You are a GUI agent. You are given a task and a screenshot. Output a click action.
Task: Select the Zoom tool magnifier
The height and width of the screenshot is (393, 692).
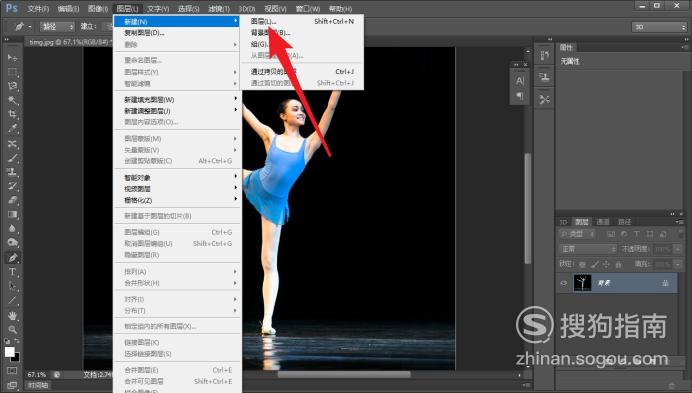tap(12, 329)
